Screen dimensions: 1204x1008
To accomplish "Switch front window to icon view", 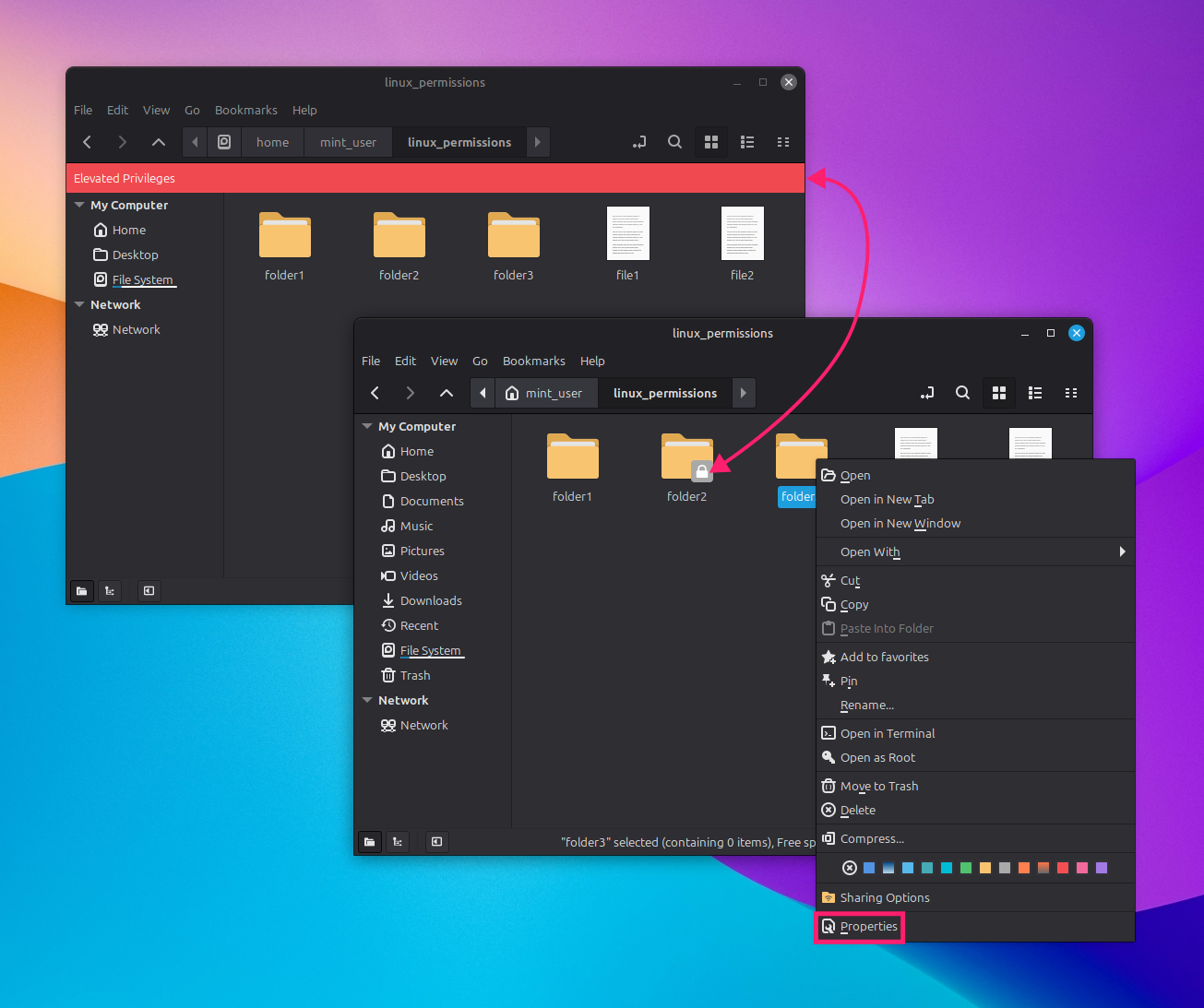I will (998, 393).
